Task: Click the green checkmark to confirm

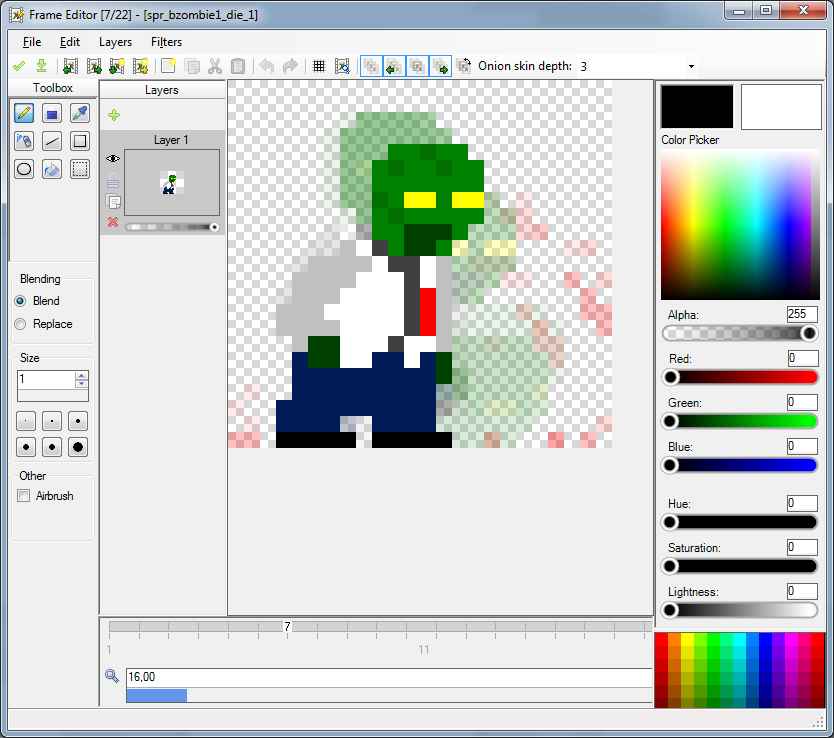Action: [19, 66]
